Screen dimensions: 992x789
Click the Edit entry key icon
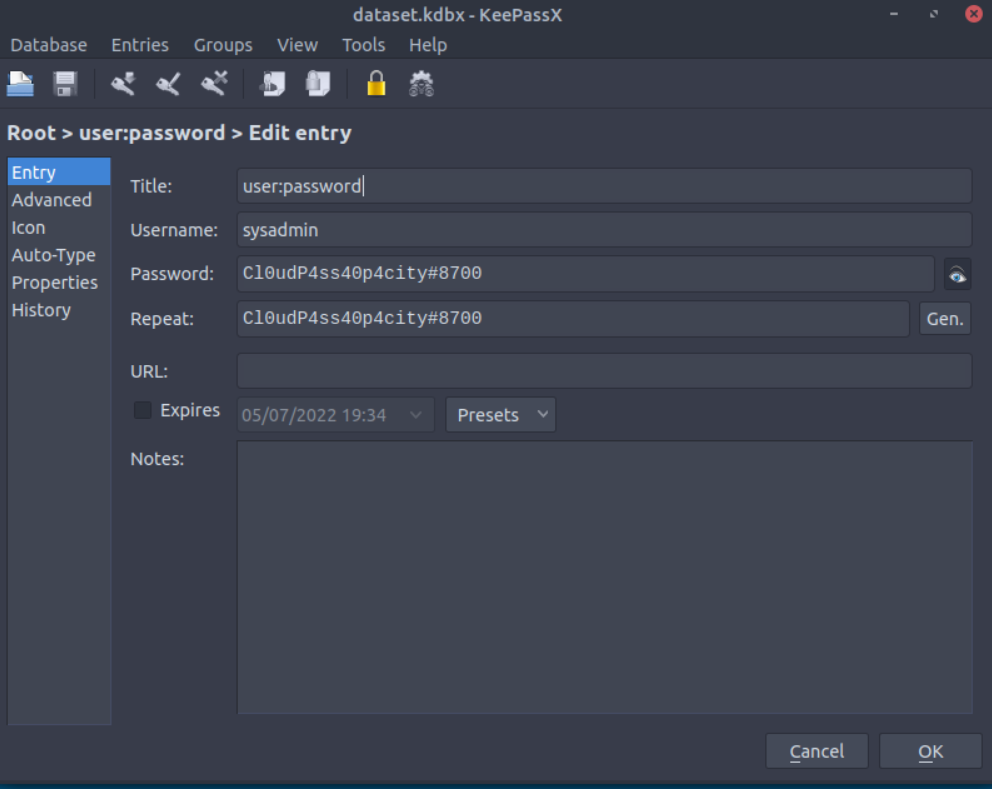[x=168, y=84]
